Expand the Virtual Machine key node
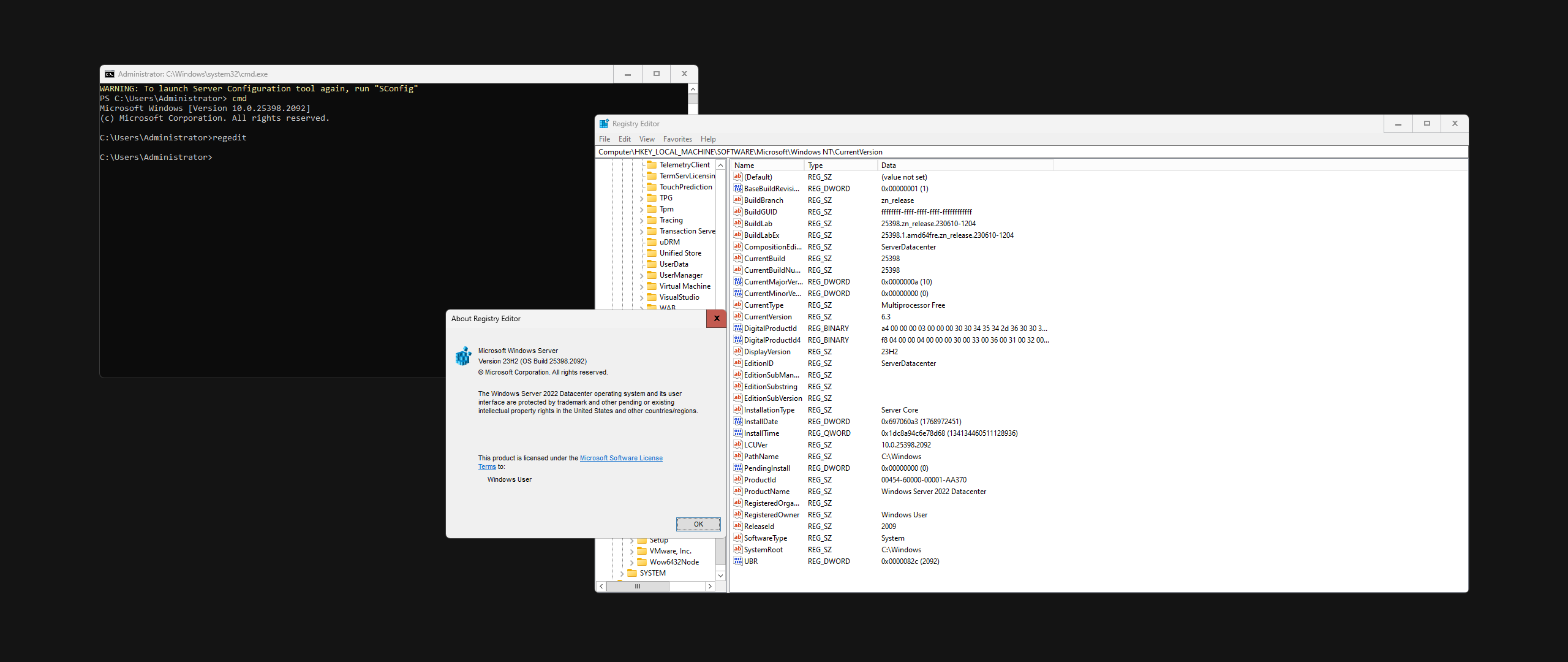The image size is (1568, 662). 641,287
